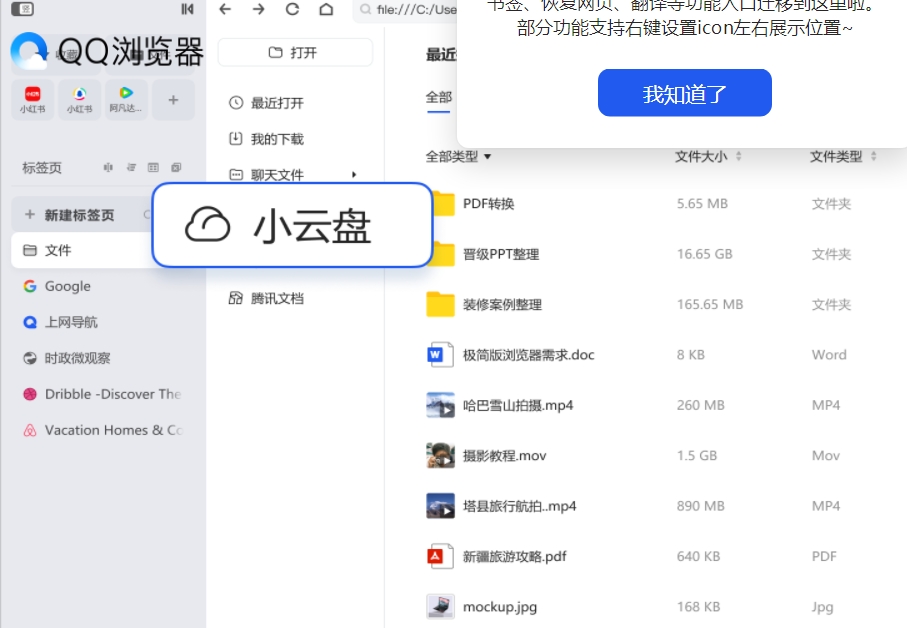Expand the 聊天文件 submenu arrow
Image resolution: width=907 pixels, height=628 pixels.
point(354,175)
